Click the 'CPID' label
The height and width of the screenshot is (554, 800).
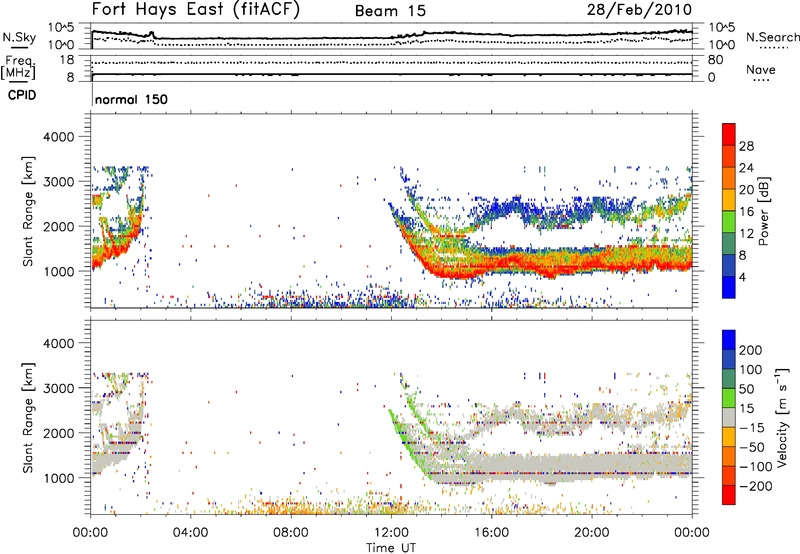22,95
